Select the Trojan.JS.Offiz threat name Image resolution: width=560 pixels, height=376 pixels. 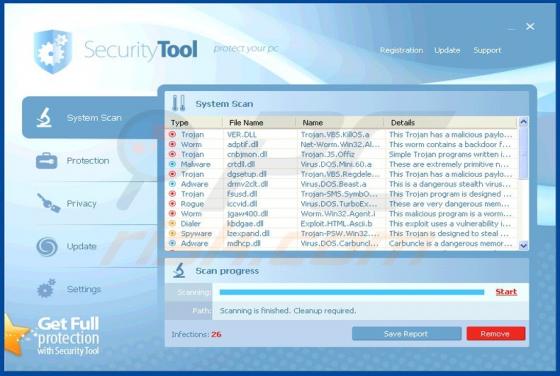tap(328, 154)
